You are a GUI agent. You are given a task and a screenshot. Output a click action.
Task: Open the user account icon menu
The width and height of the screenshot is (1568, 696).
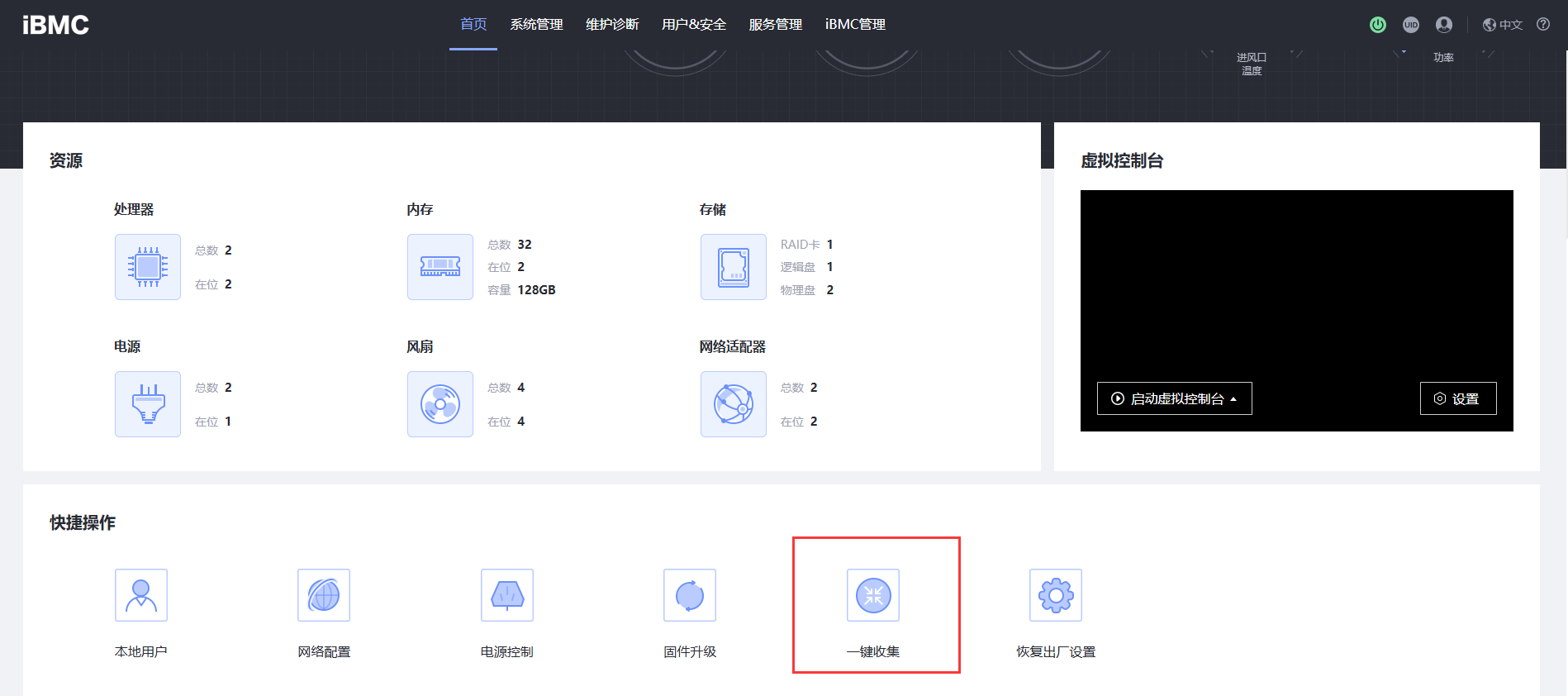(x=1444, y=25)
